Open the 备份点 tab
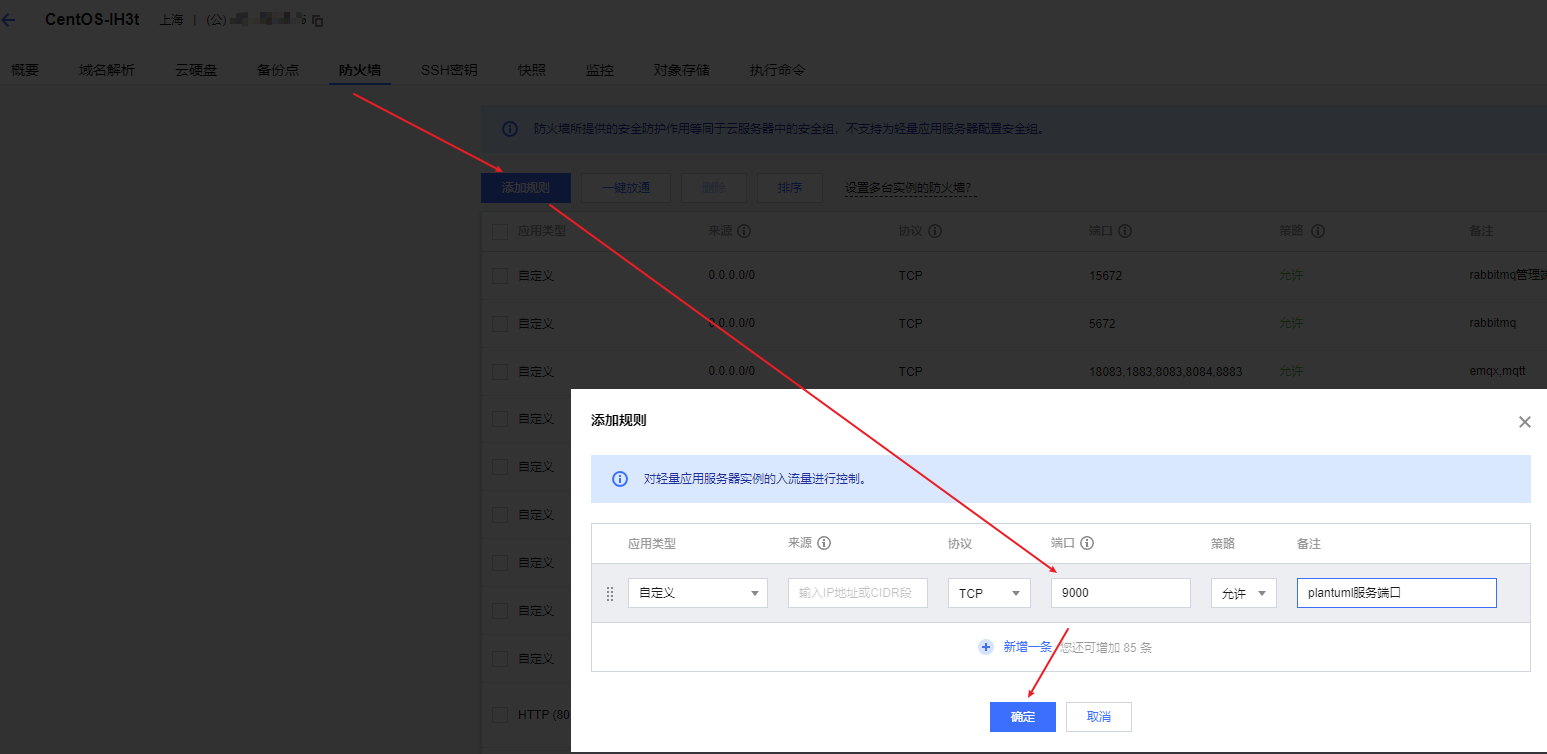 pyautogui.click(x=278, y=70)
